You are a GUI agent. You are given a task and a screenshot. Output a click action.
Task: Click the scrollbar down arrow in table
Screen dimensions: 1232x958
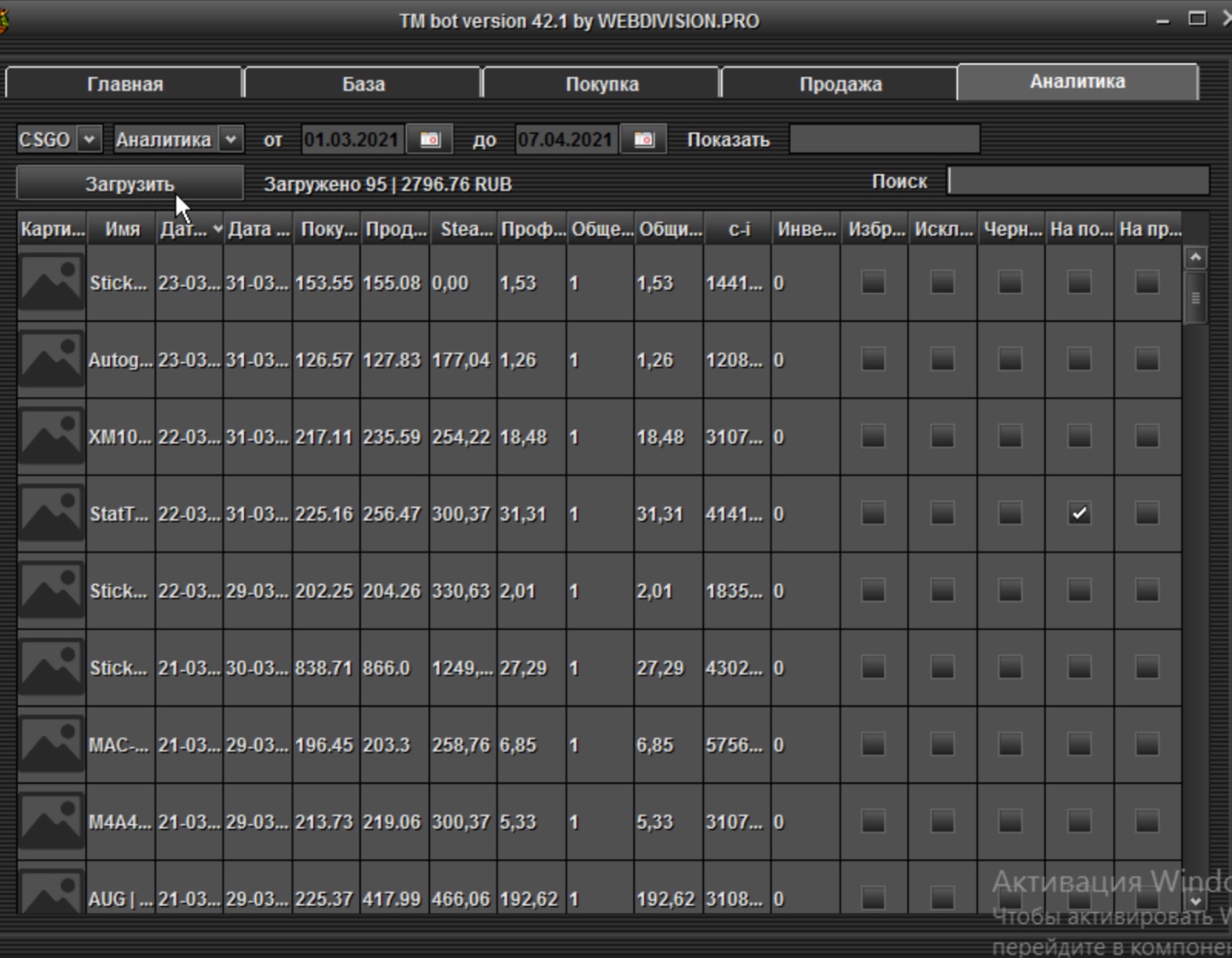point(1196,900)
